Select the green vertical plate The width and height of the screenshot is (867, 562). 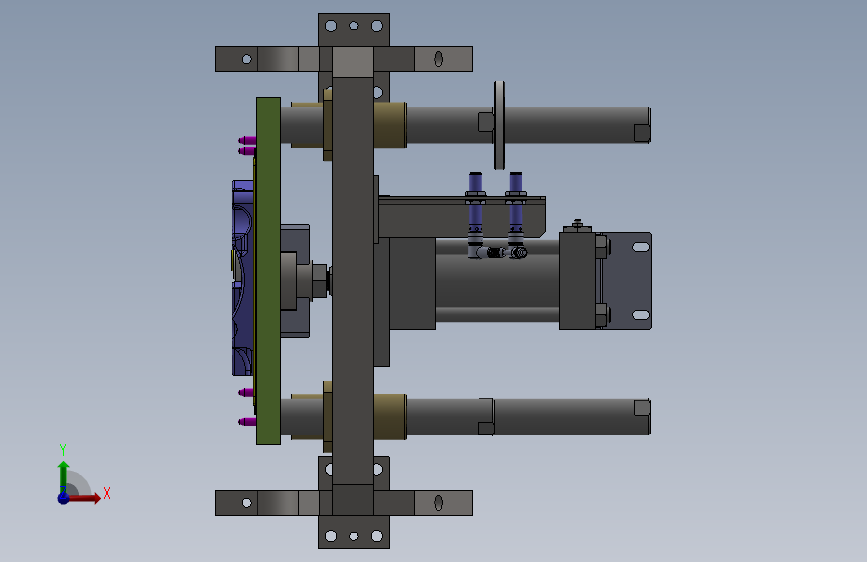pyautogui.click(x=268, y=270)
